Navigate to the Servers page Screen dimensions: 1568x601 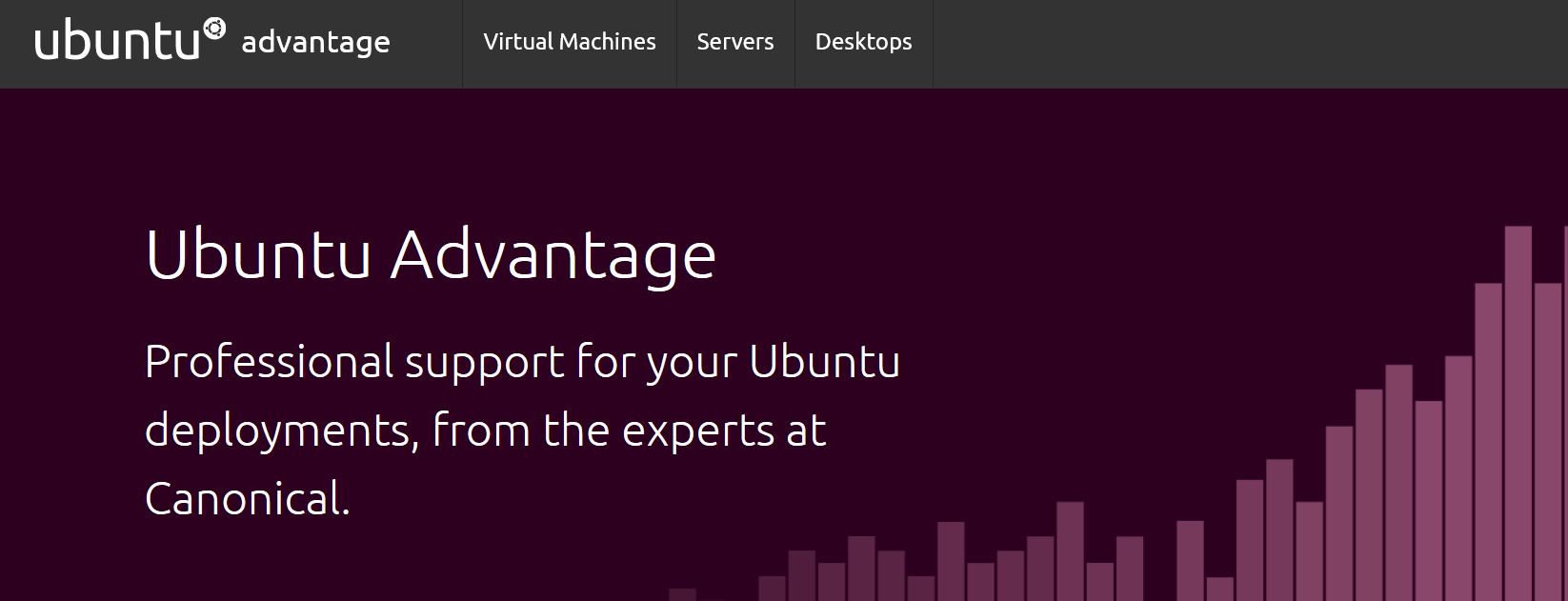[735, 42]
